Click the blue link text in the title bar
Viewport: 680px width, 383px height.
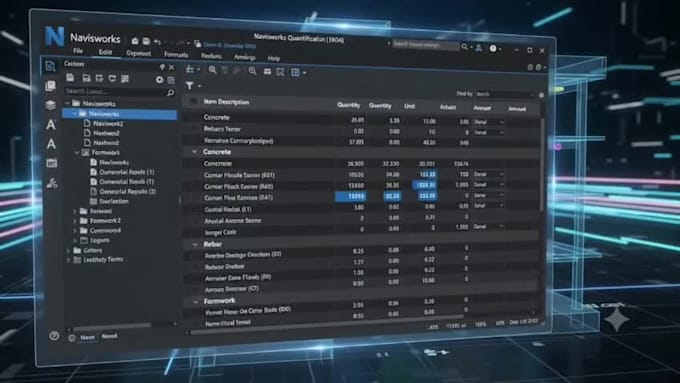pyautogui.click(x=229, y=45)
